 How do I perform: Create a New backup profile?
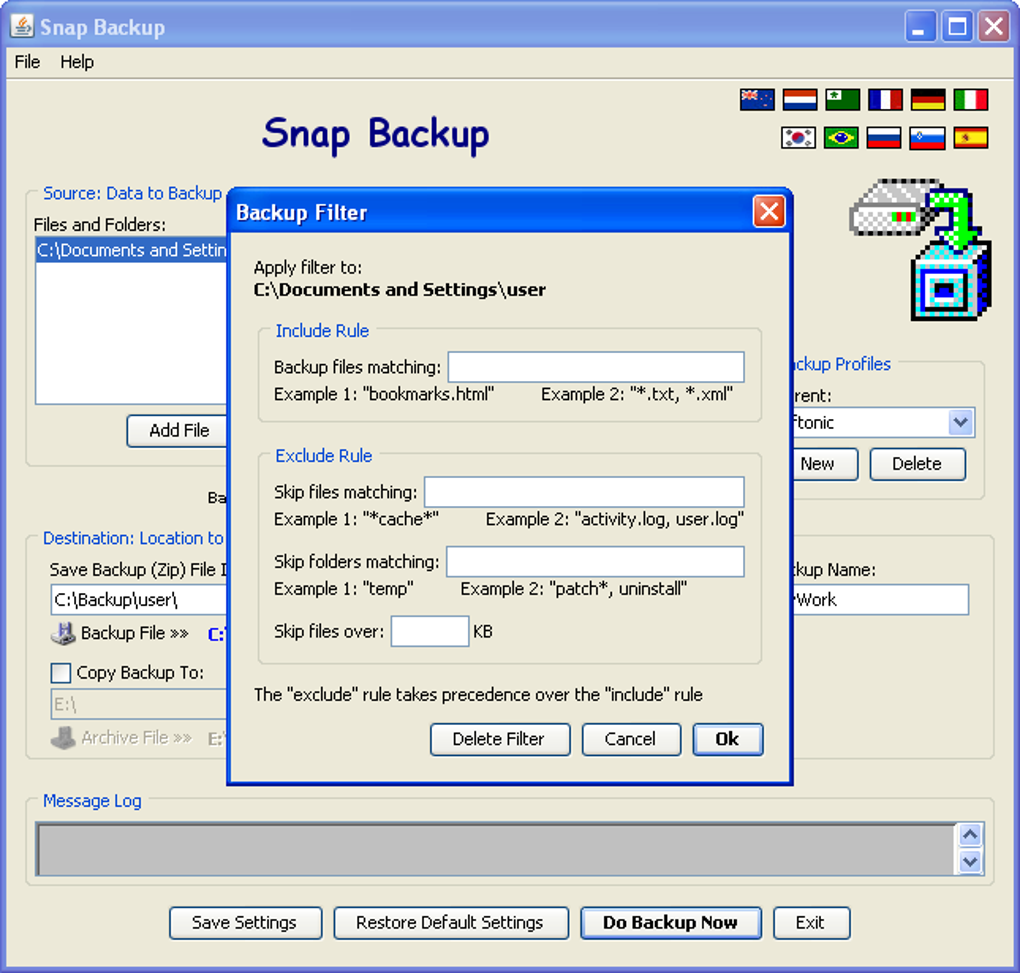[x=825, y=464]
